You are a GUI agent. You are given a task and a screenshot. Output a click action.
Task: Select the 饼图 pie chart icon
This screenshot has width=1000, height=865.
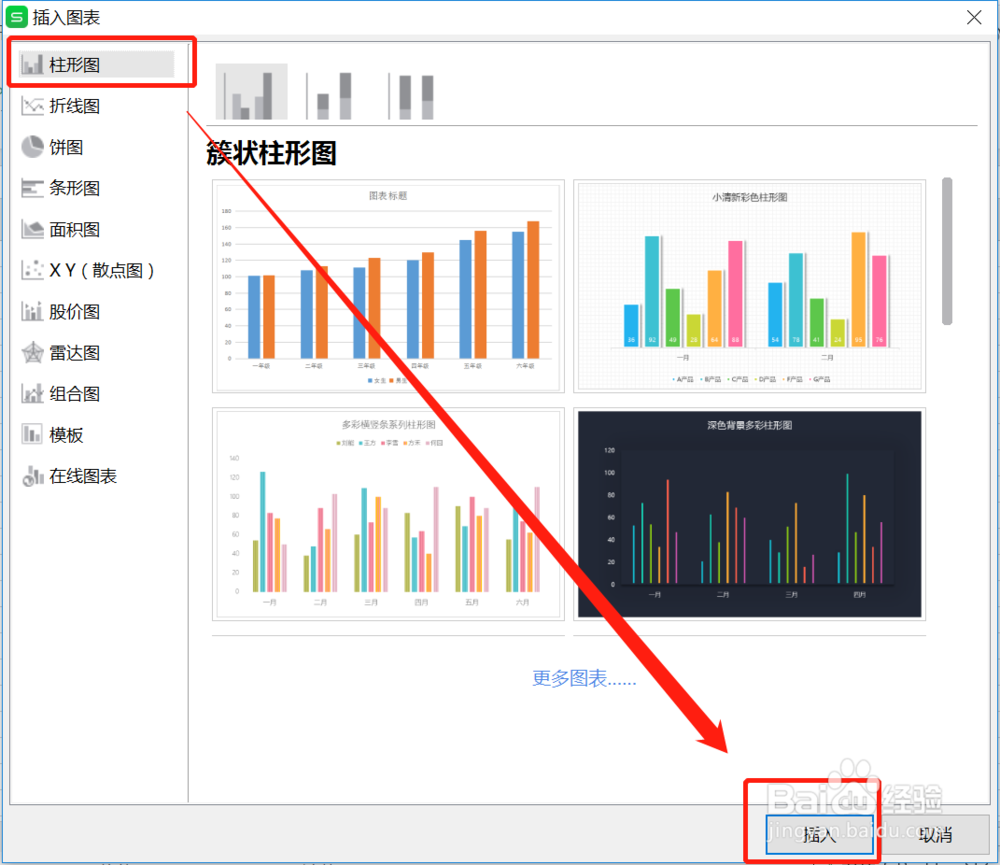point(32,147)
